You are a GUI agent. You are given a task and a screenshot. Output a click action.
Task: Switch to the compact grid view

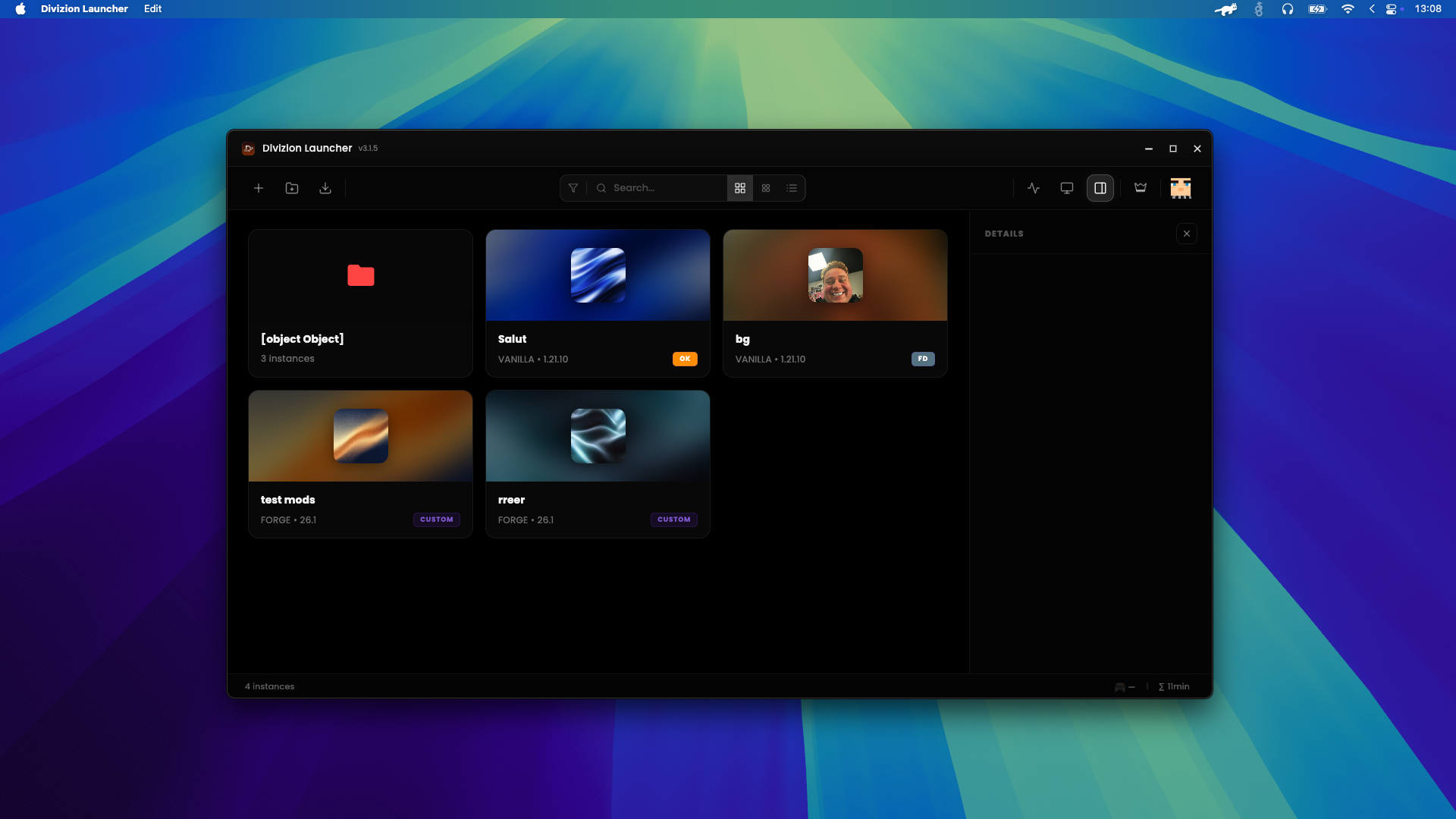pos(766,188)
